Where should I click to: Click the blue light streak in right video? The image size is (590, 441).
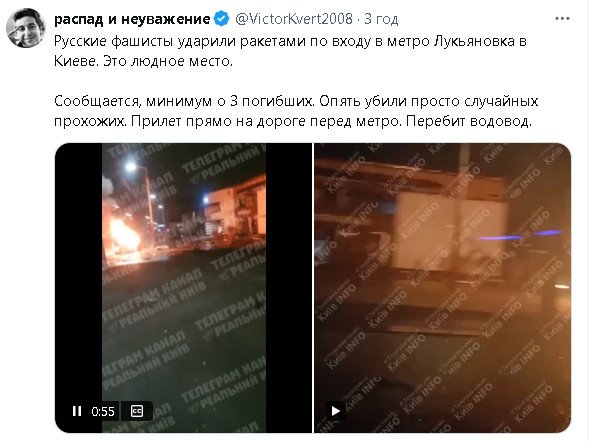(x=519, y=236)
